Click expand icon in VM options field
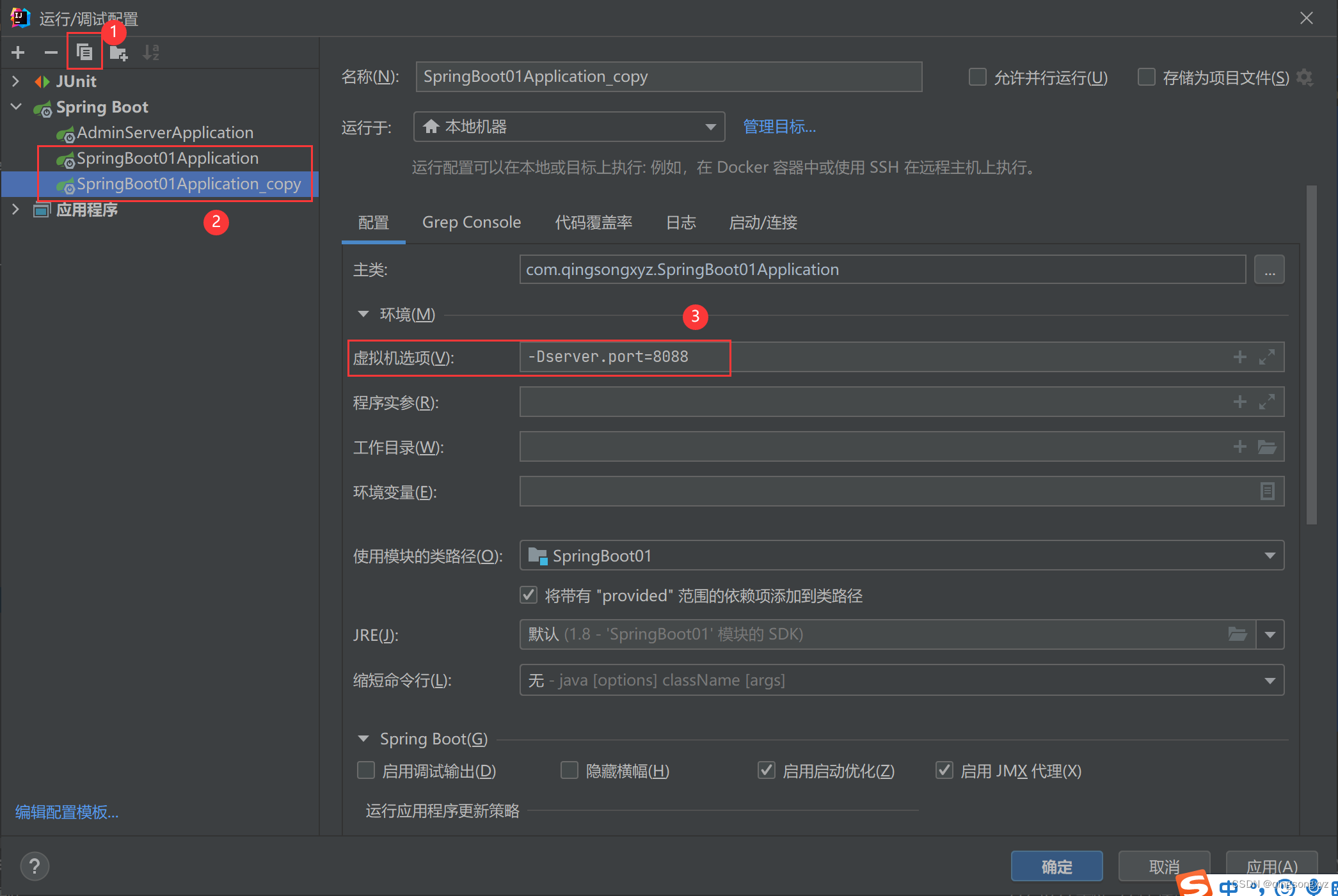 tap(1267, 357)
